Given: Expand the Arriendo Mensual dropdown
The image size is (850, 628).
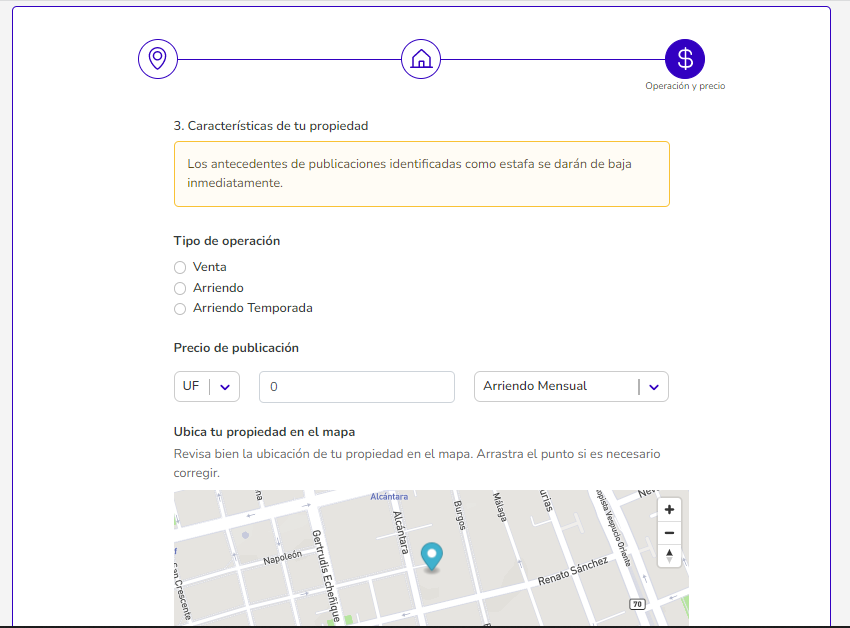Looking at the screenshot, I should pyautogui.click(x=571, y=387).
